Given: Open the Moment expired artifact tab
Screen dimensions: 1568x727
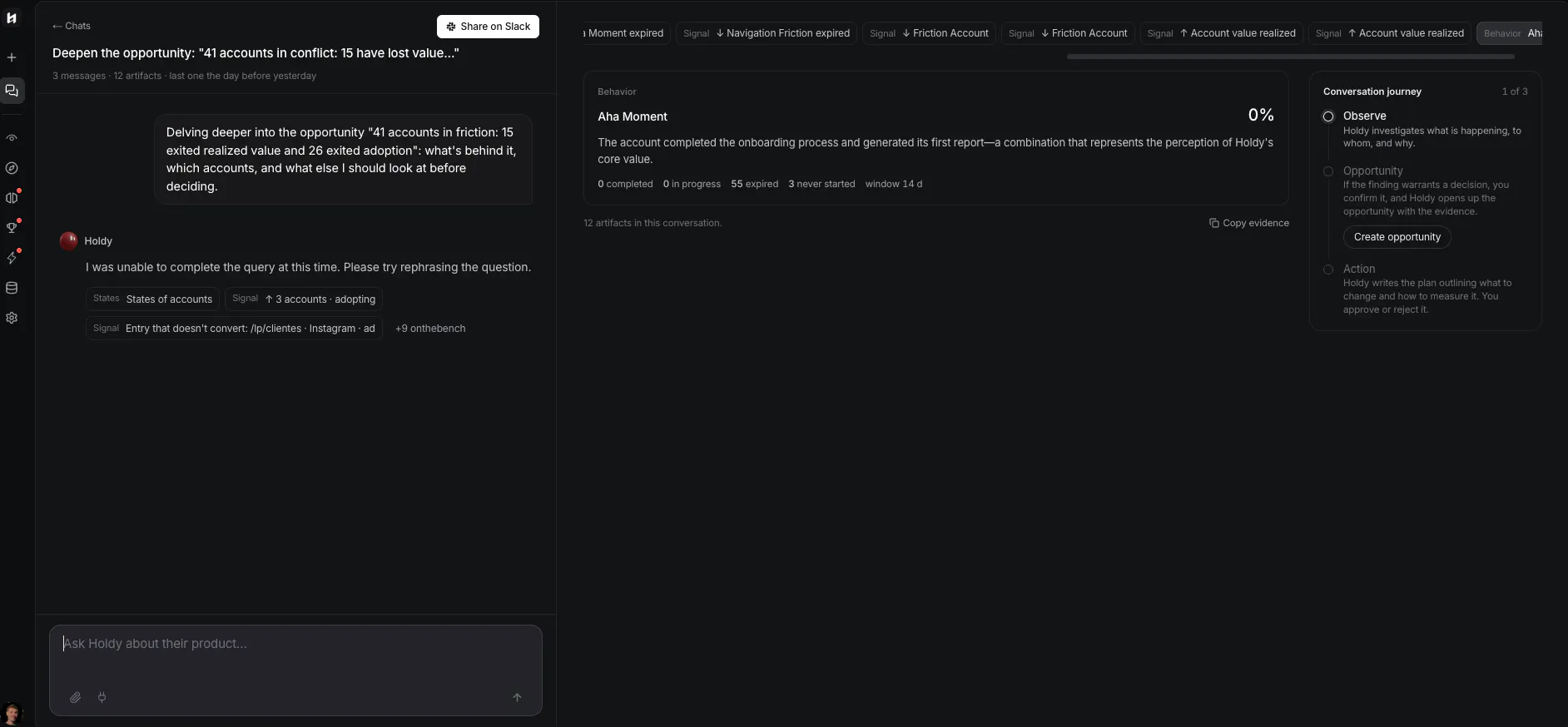Looking at the screenshot, I should tap(626, 33).
